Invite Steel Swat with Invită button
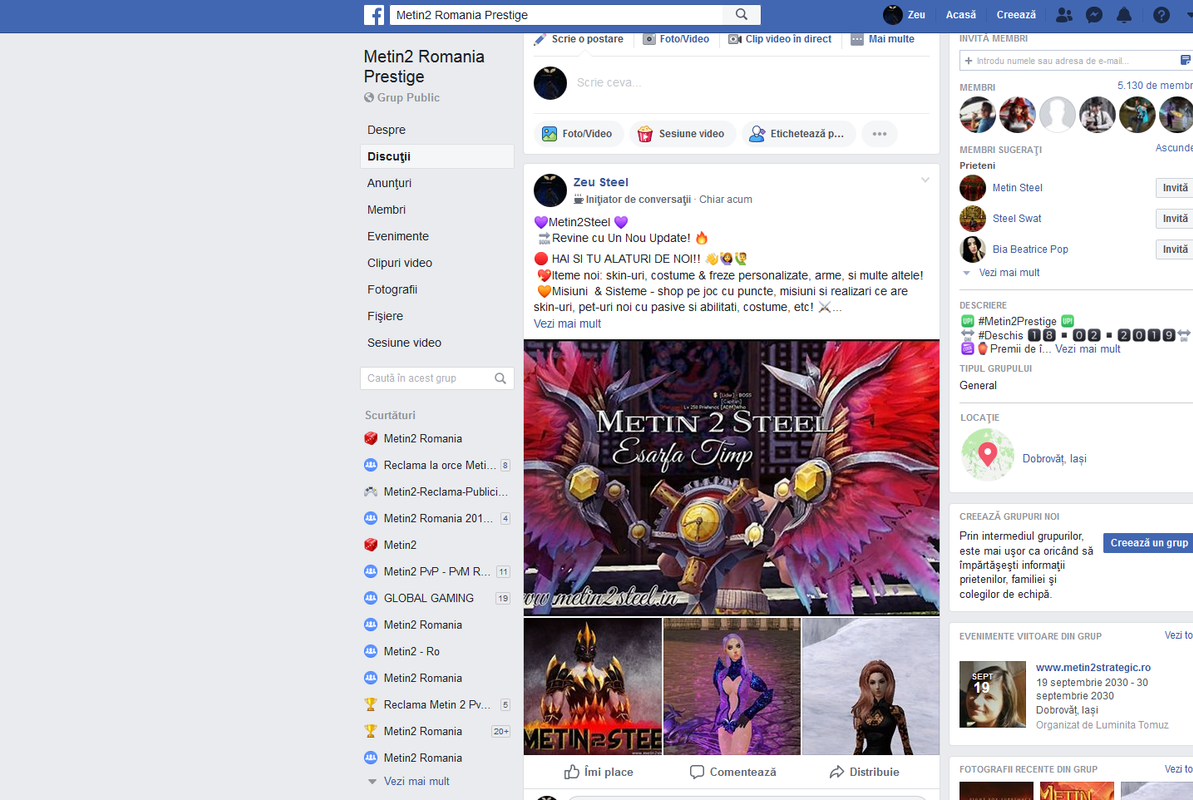1193x800 pixels. pos(1175,218)
